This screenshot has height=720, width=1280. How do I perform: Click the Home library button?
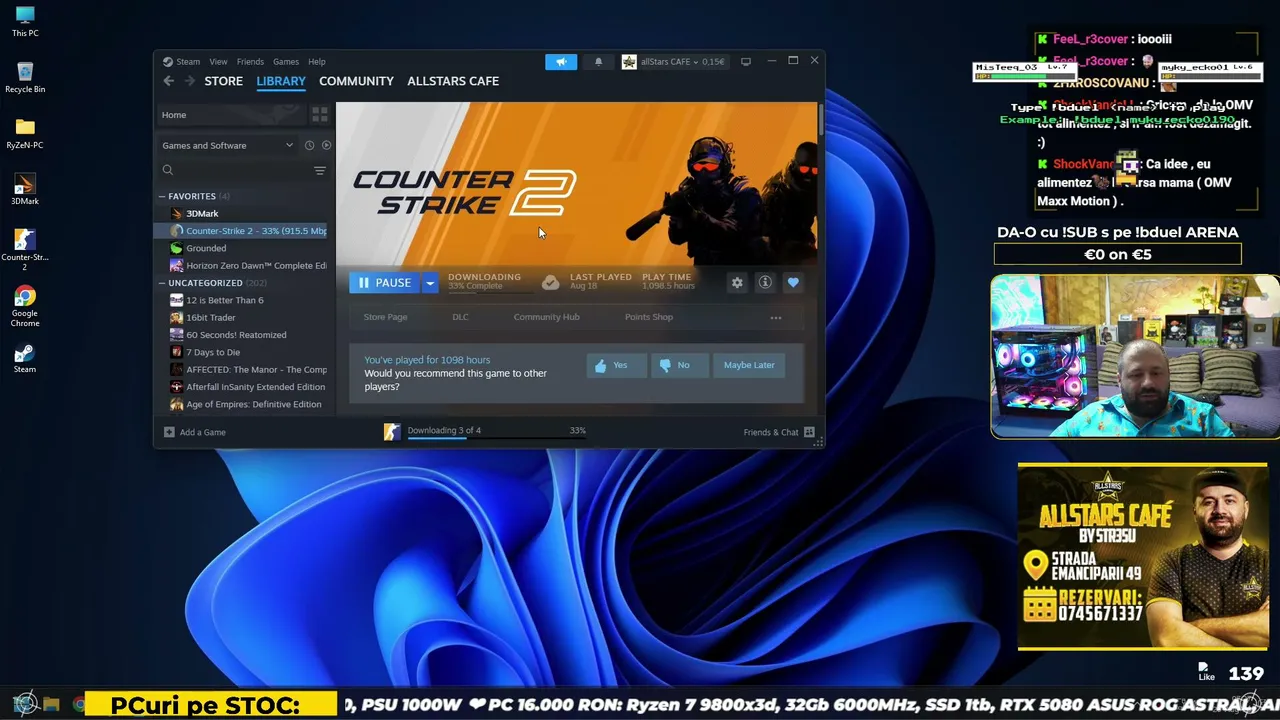click(230, 115)
